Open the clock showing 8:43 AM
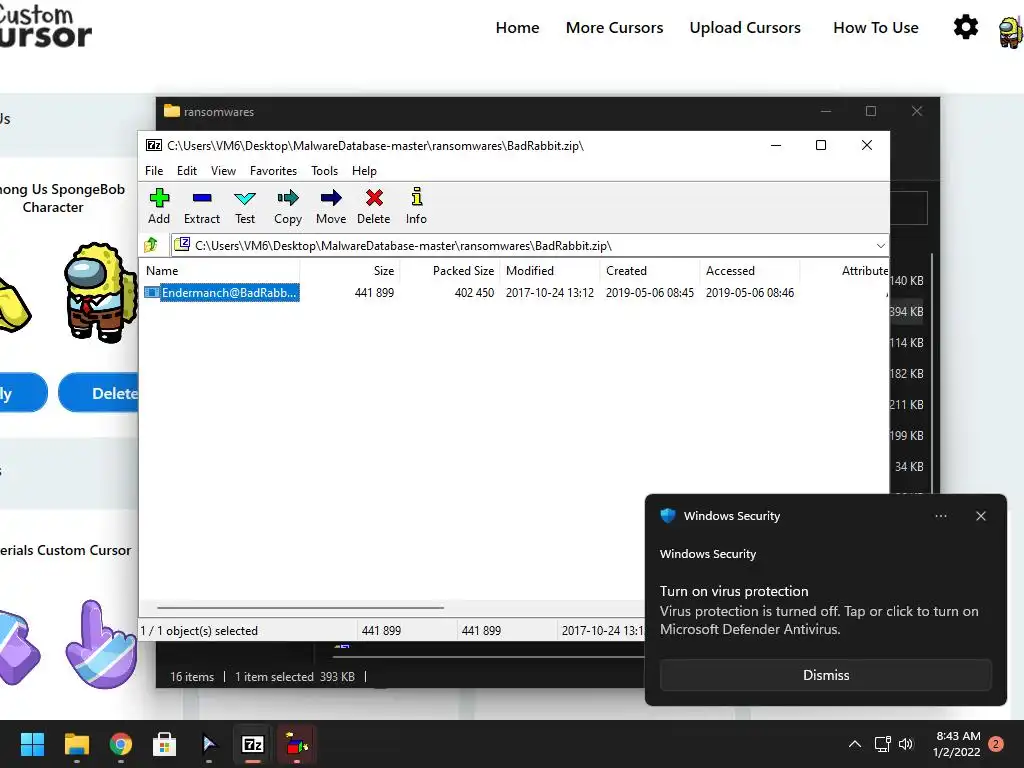Image resolution: width=1024 pixels, height=768 pixels. (957, 744)
